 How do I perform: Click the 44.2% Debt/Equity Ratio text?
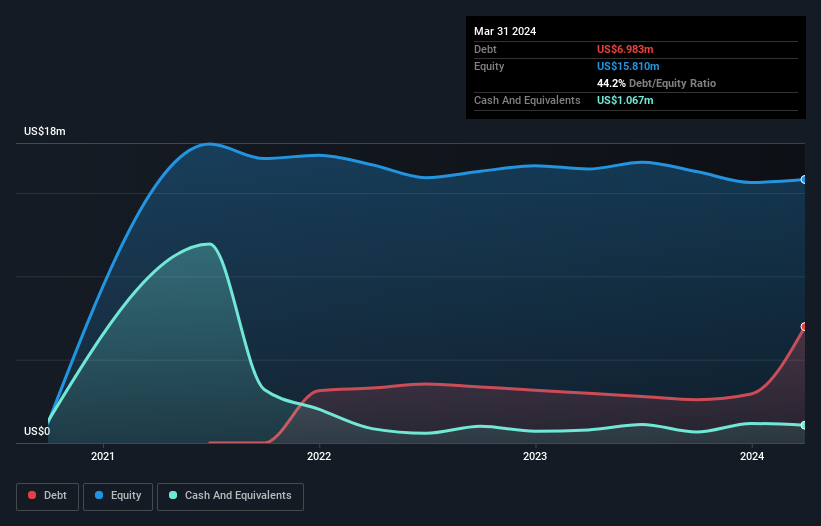pyautogui.click(x=656, y=83)
